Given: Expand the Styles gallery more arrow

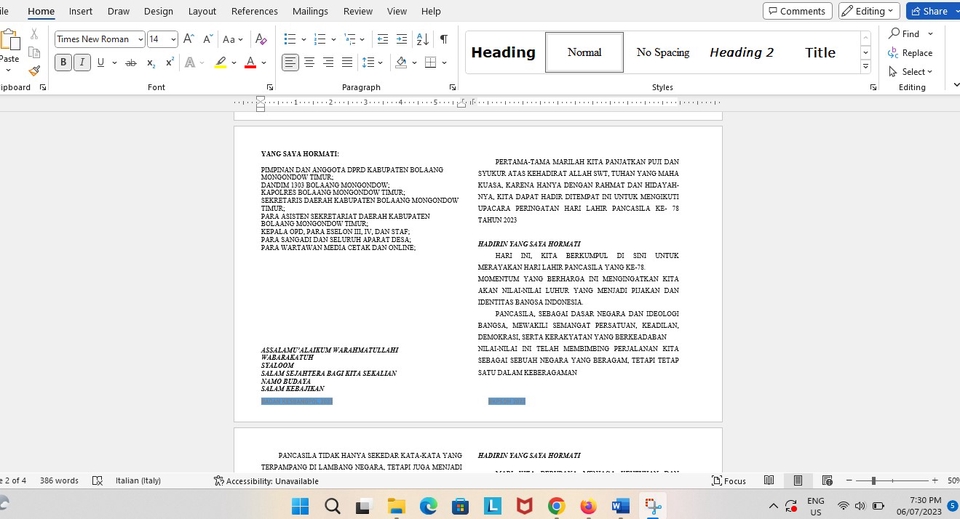Looking at the screenshot, I should tap(866, 66).
